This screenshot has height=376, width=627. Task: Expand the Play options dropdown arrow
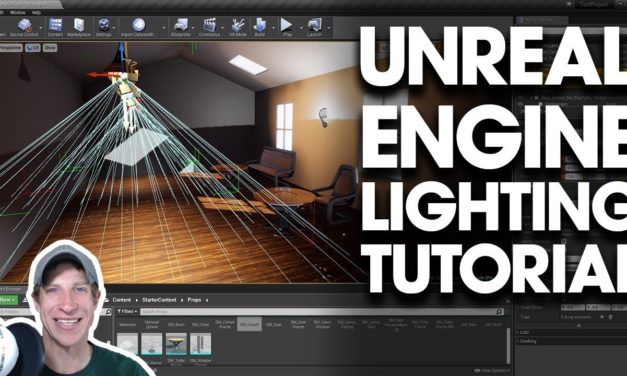pyautogui.click(x=300, y=28)
